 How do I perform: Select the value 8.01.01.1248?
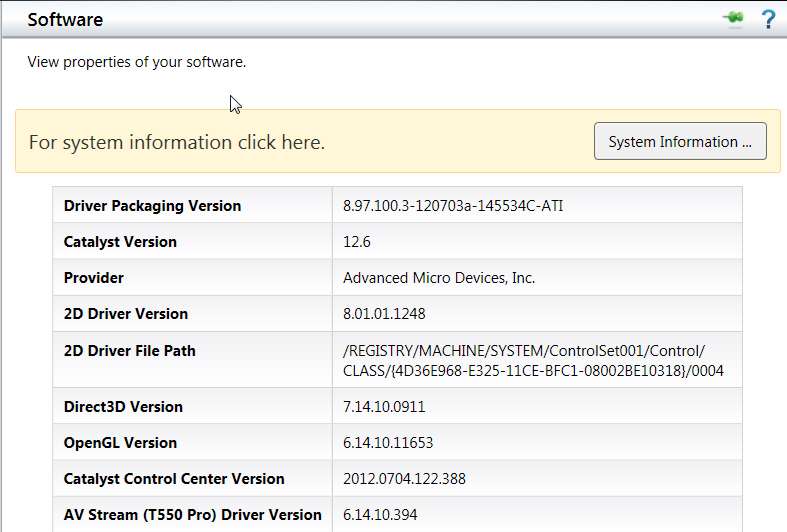point(384,314)
